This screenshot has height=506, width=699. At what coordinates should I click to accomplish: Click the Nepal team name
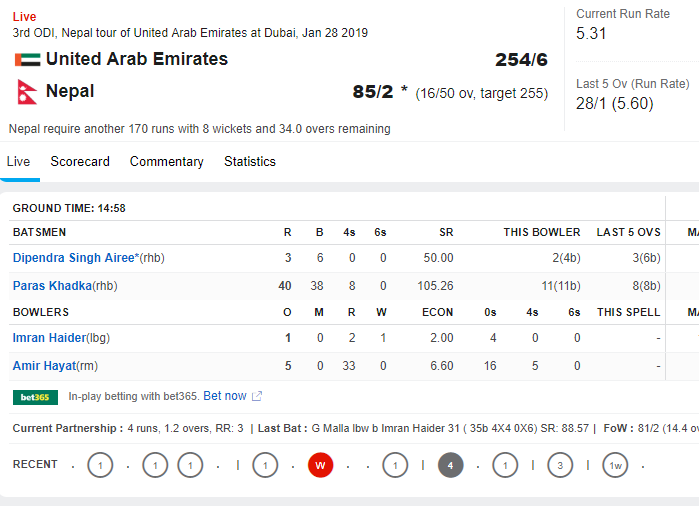pos(70,92)
